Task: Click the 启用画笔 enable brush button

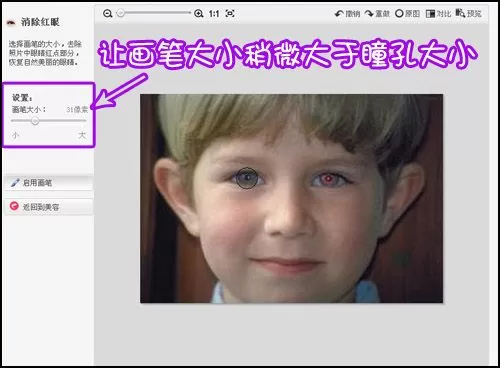Action: pos(48,183)
